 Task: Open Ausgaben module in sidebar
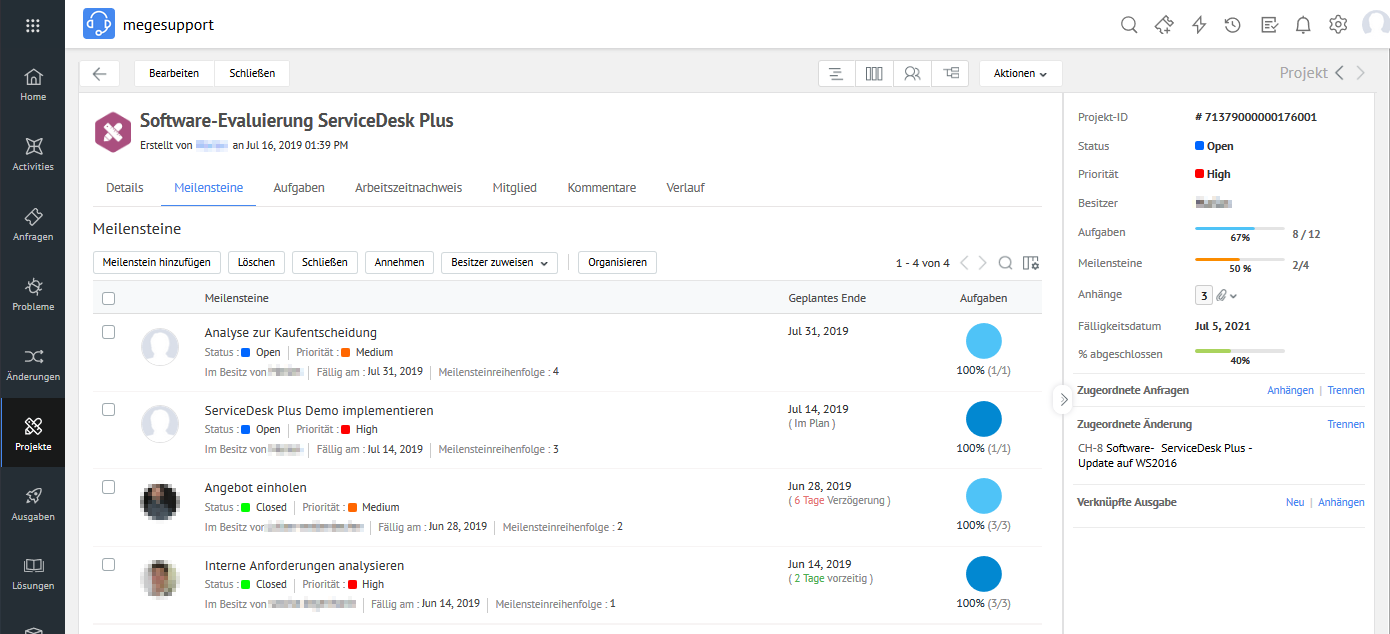33,504
